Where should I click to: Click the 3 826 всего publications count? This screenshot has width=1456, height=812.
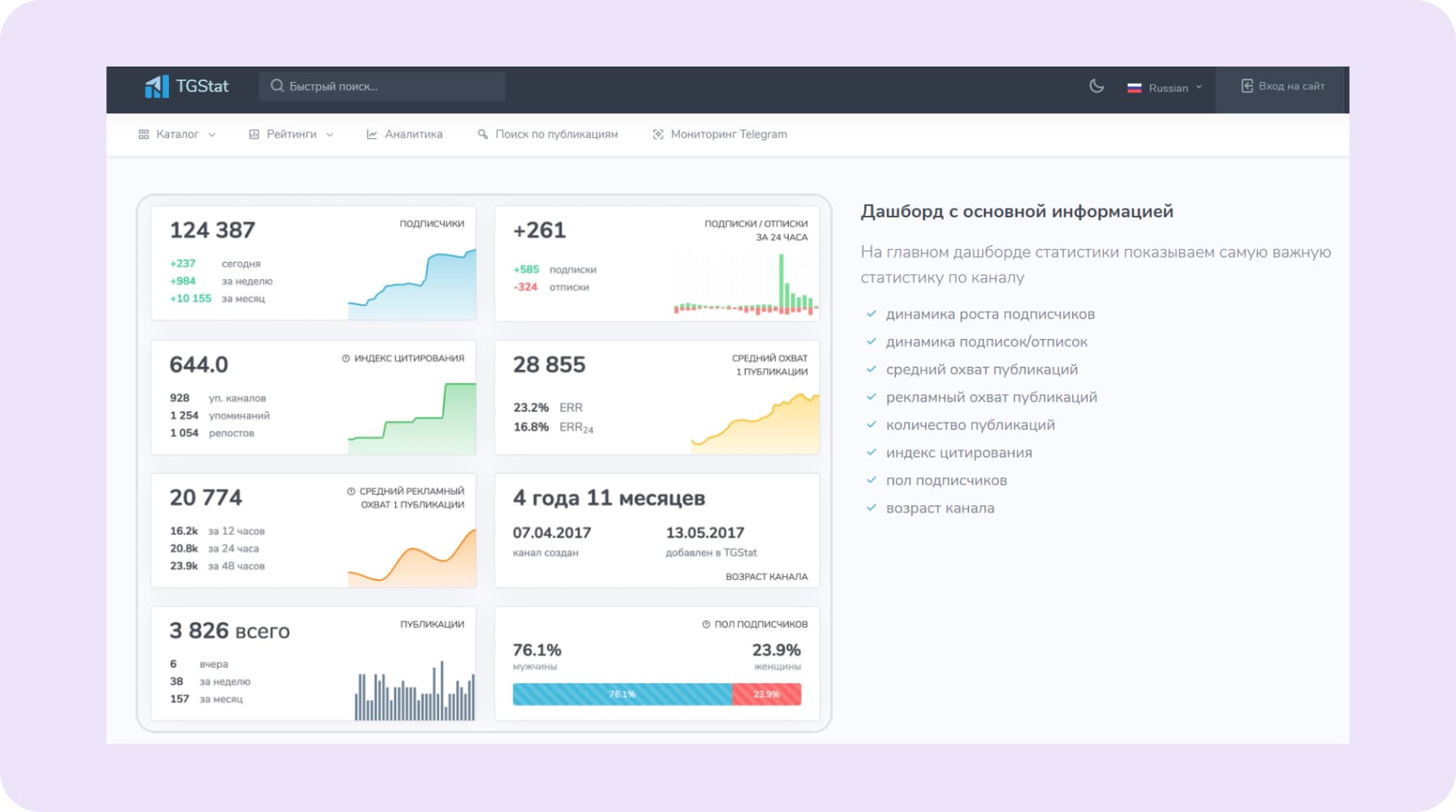[x=230, y=631]
